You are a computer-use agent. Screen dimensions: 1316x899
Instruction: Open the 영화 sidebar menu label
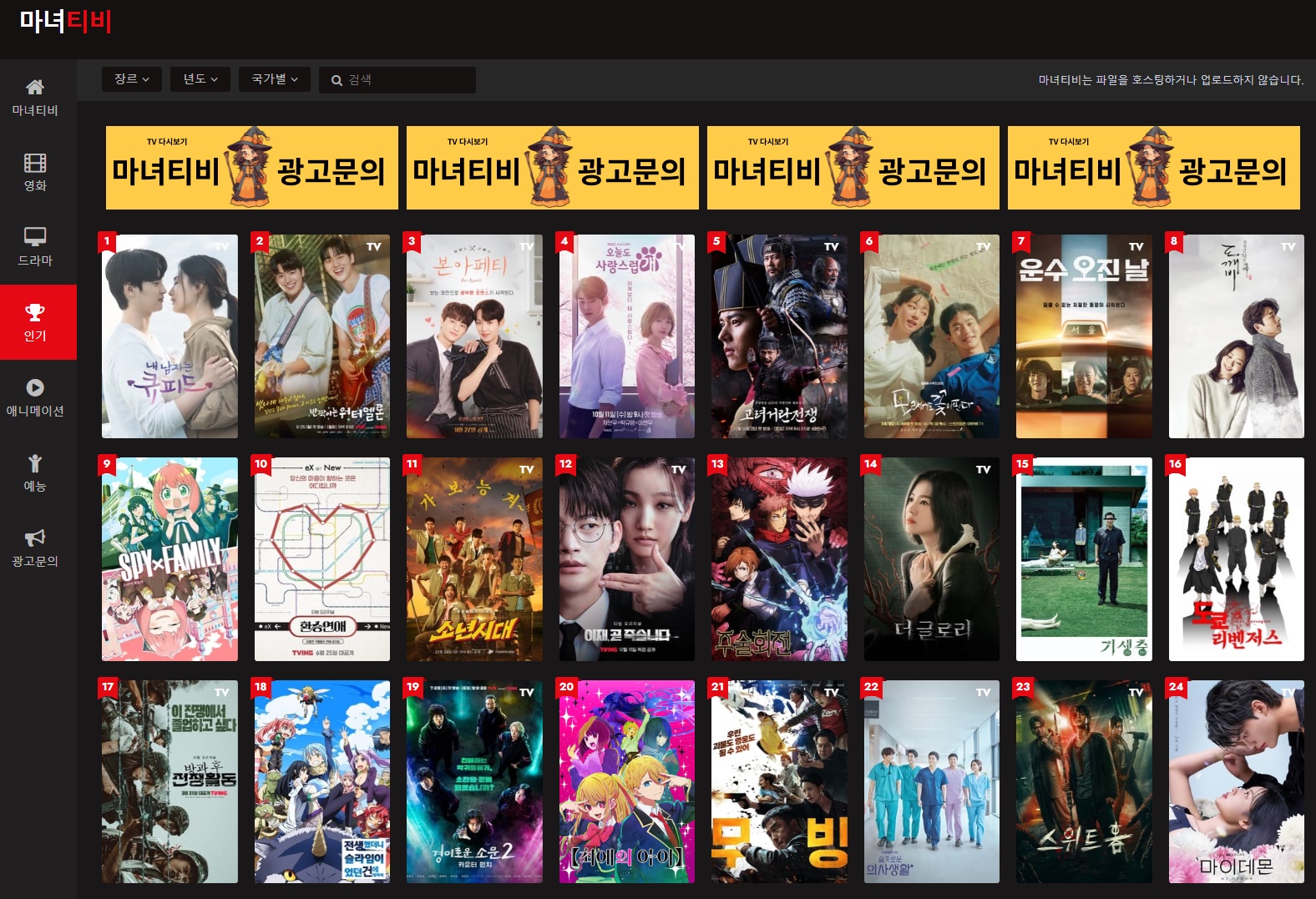[x=35, y=185]
